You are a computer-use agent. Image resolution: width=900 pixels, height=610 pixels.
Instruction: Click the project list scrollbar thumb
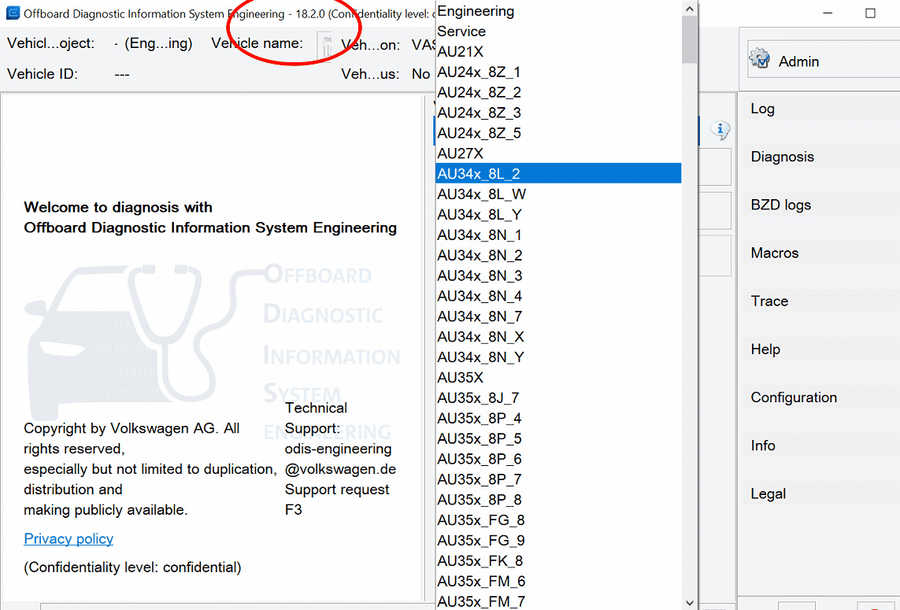(x=689, y=38)
